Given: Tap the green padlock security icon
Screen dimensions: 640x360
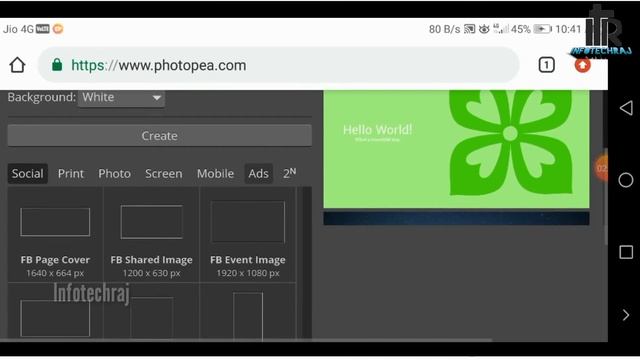Looking at the screenshot, I should pos(57,64).
